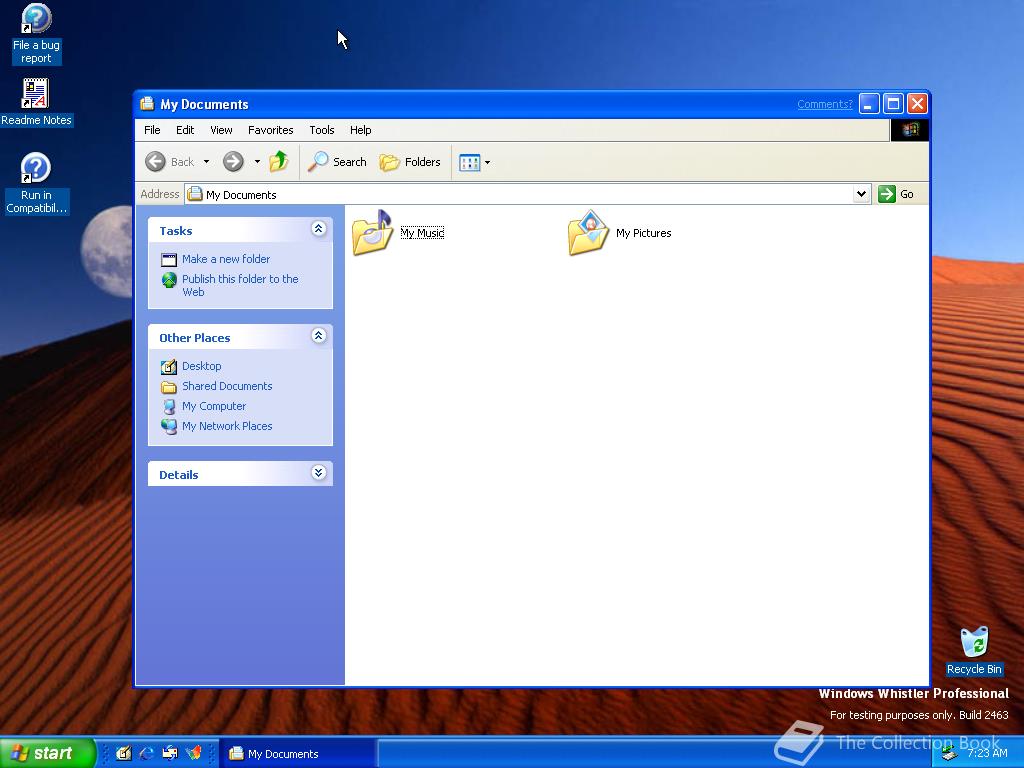This screenshot has width=1024, height=768.
Task: Click the Go button
Action: click(x=896, y=194)
